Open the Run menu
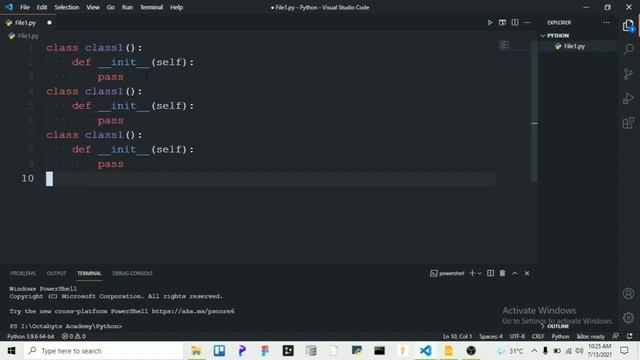The width and height of the screenshot is (640, 360). pos(127,7)
